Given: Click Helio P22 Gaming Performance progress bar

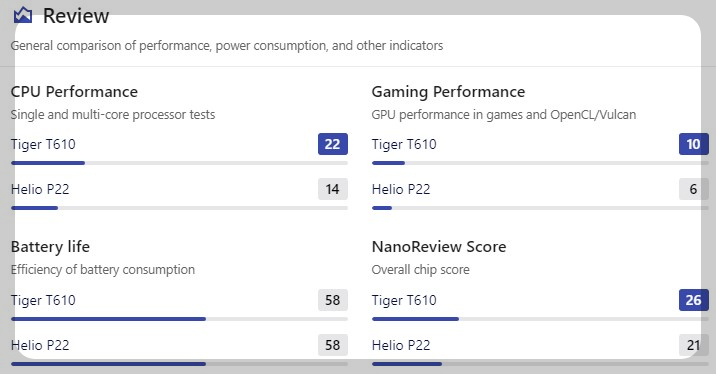Looking at the screenshot, I should tap(540, 208).
